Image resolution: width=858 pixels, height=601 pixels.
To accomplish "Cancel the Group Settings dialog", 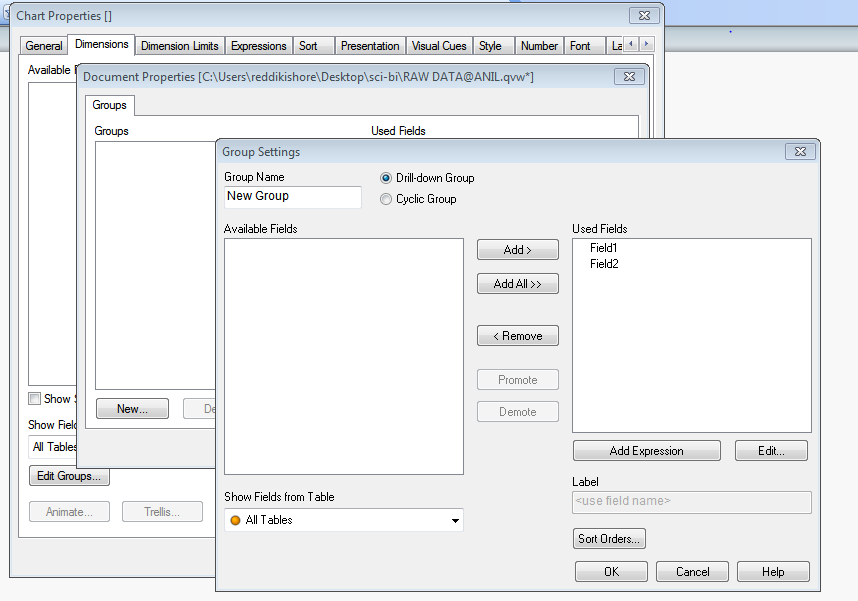I will (692, 571).
